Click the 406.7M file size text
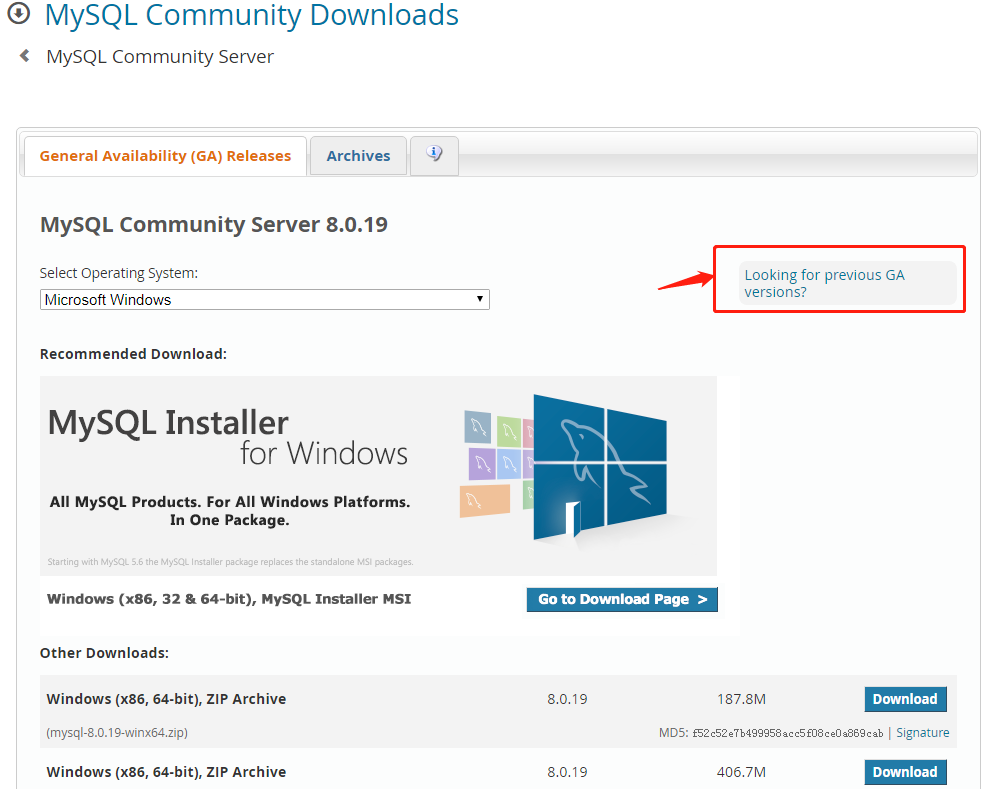 pyautogui.click(x=741, y=772)
